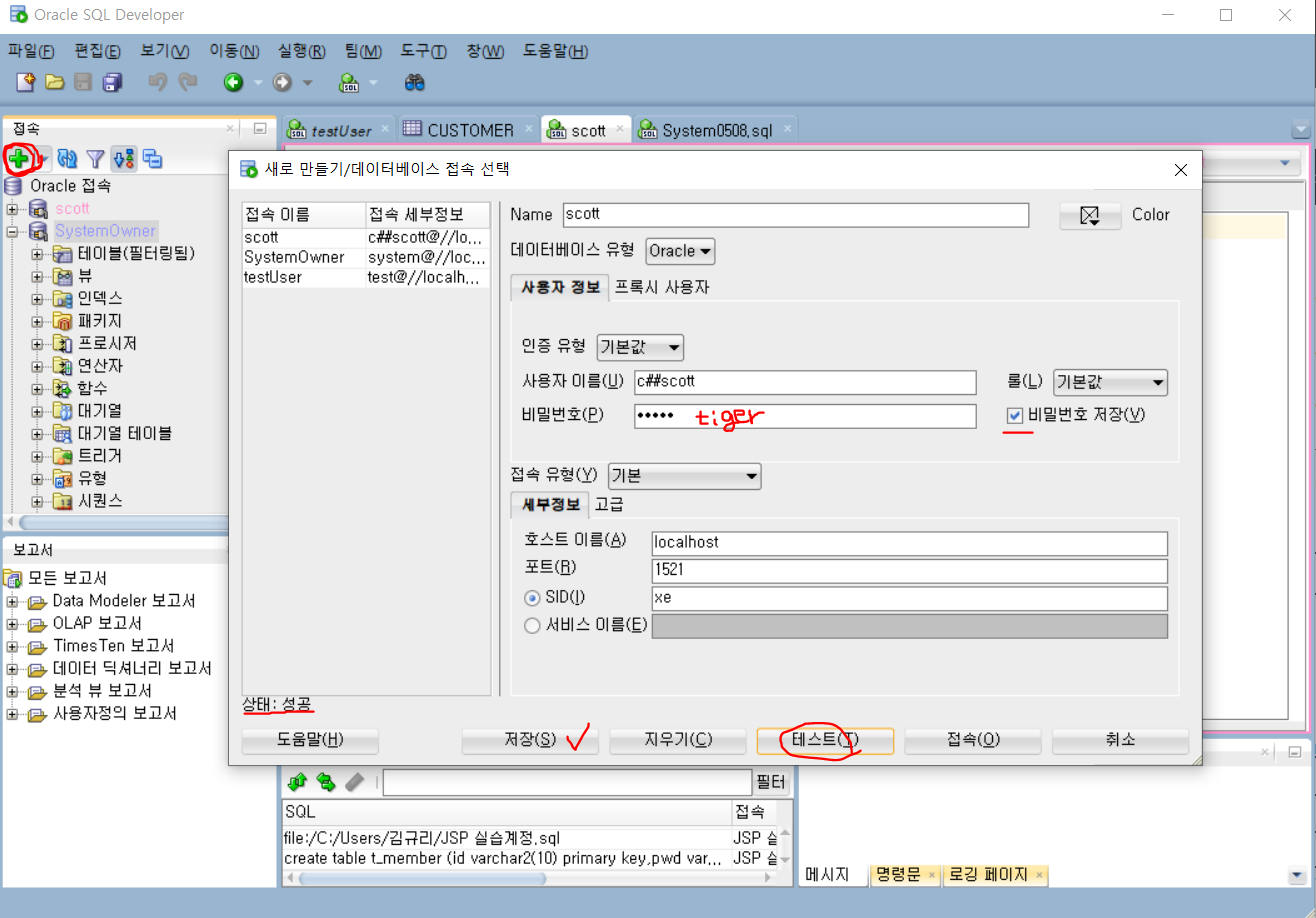Close the scott worksheet tab
The width and height of the screenshot is (1316, 918).
pos(620,130)
